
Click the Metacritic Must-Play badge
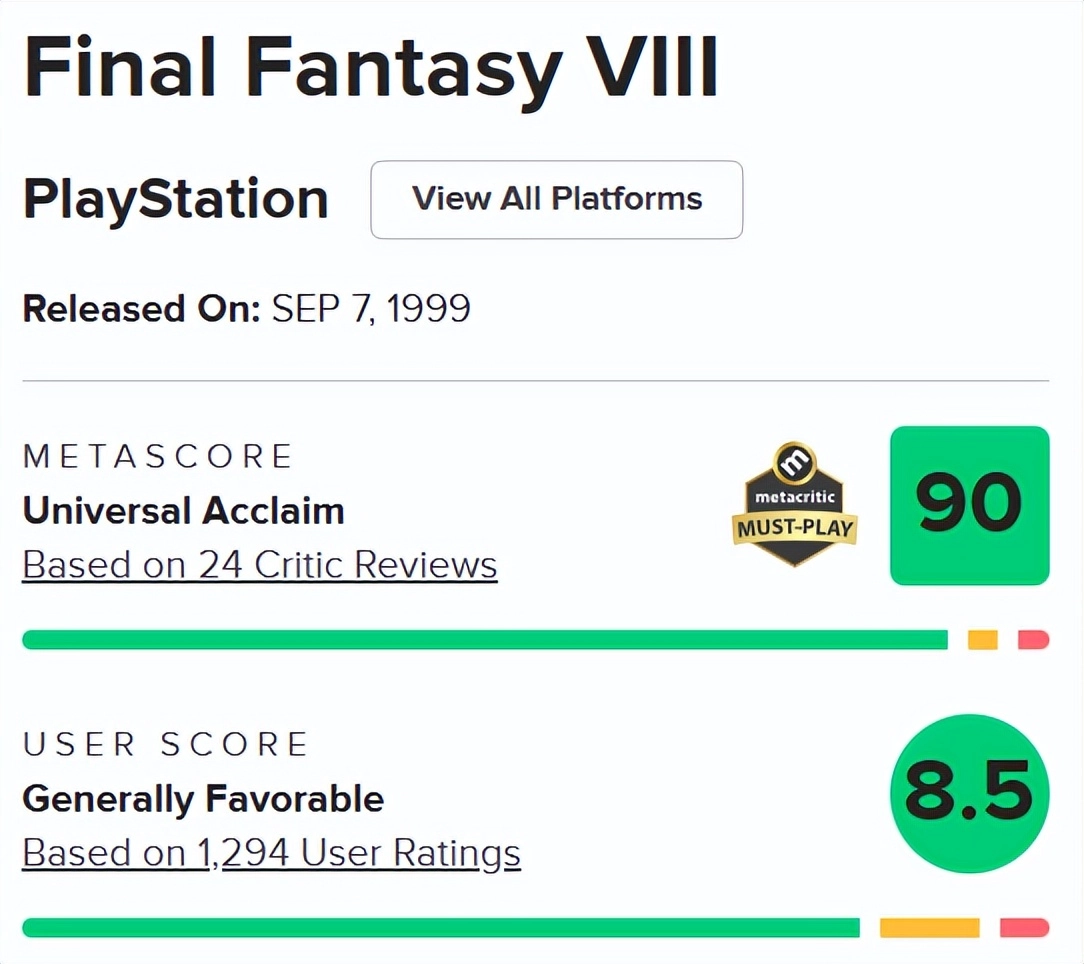[x=795, y=504]
